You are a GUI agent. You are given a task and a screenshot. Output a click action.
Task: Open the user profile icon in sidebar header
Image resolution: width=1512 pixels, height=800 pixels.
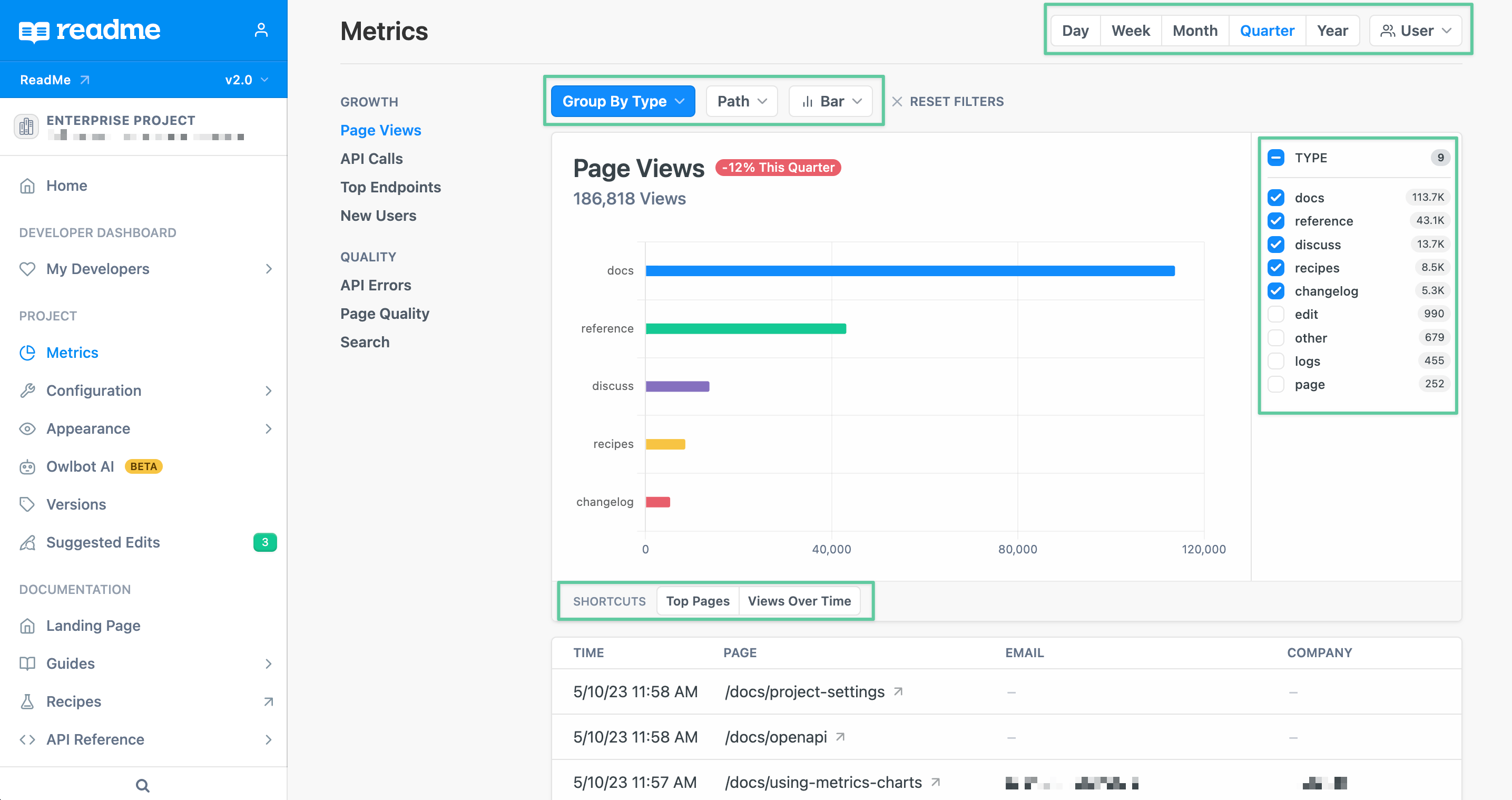261,30
